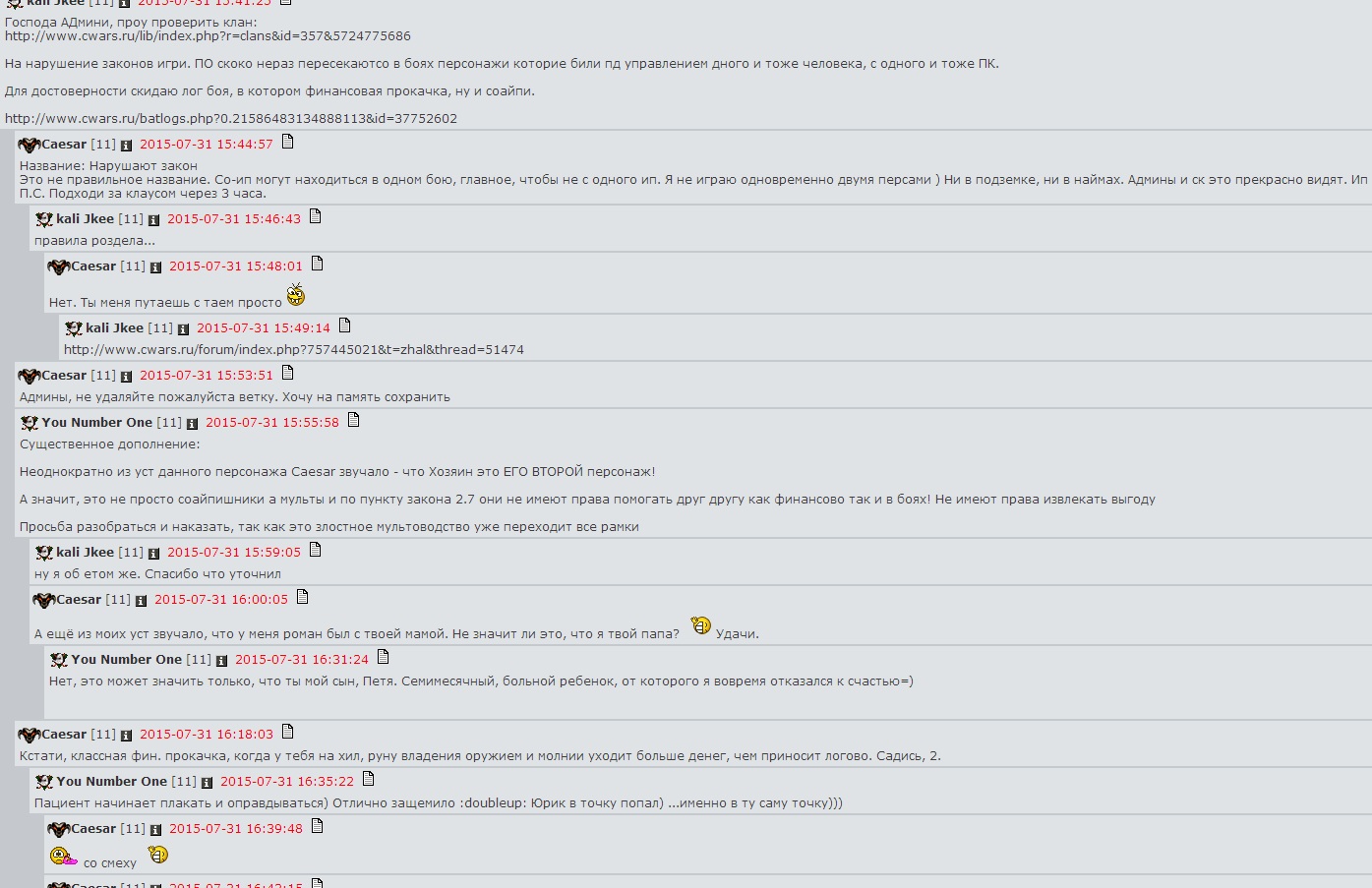This screenshot has height=888, width=1372.
Task: Click clan emblem next to Caesar 15:53:51
Action: click(x=30, y=376)
